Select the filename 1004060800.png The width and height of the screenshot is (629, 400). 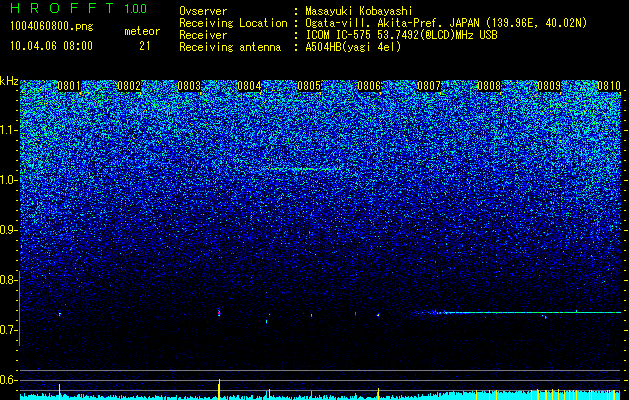(x=52, y=27)
